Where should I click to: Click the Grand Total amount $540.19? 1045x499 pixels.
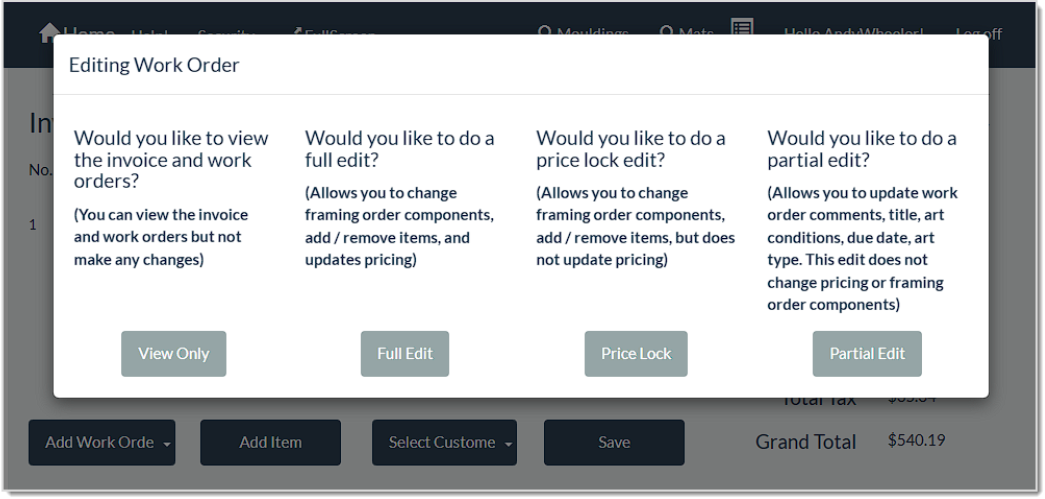click(x=916, y=440)
